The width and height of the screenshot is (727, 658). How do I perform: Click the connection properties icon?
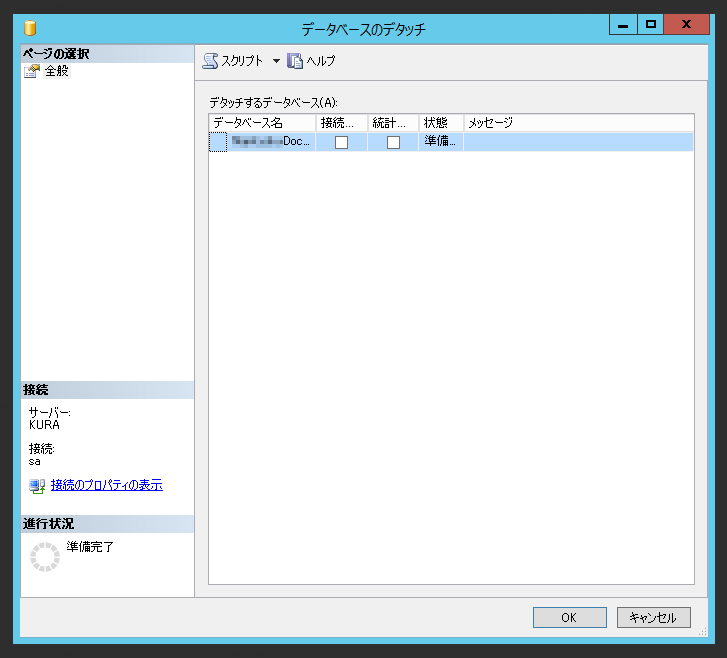pos(37,486)
